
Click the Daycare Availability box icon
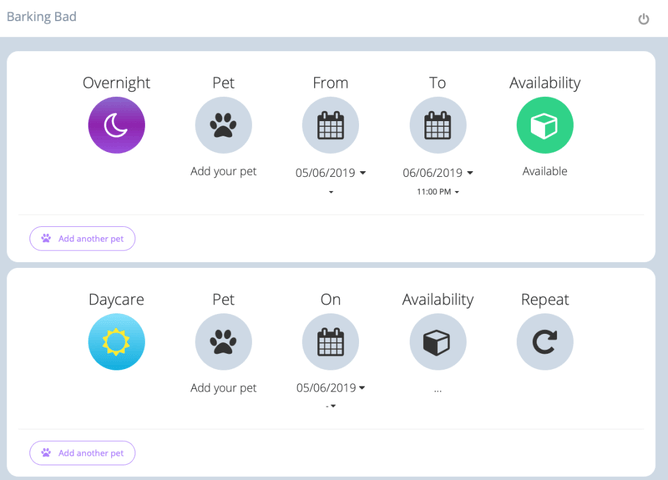pyautogui.click(x=438, y=342)
